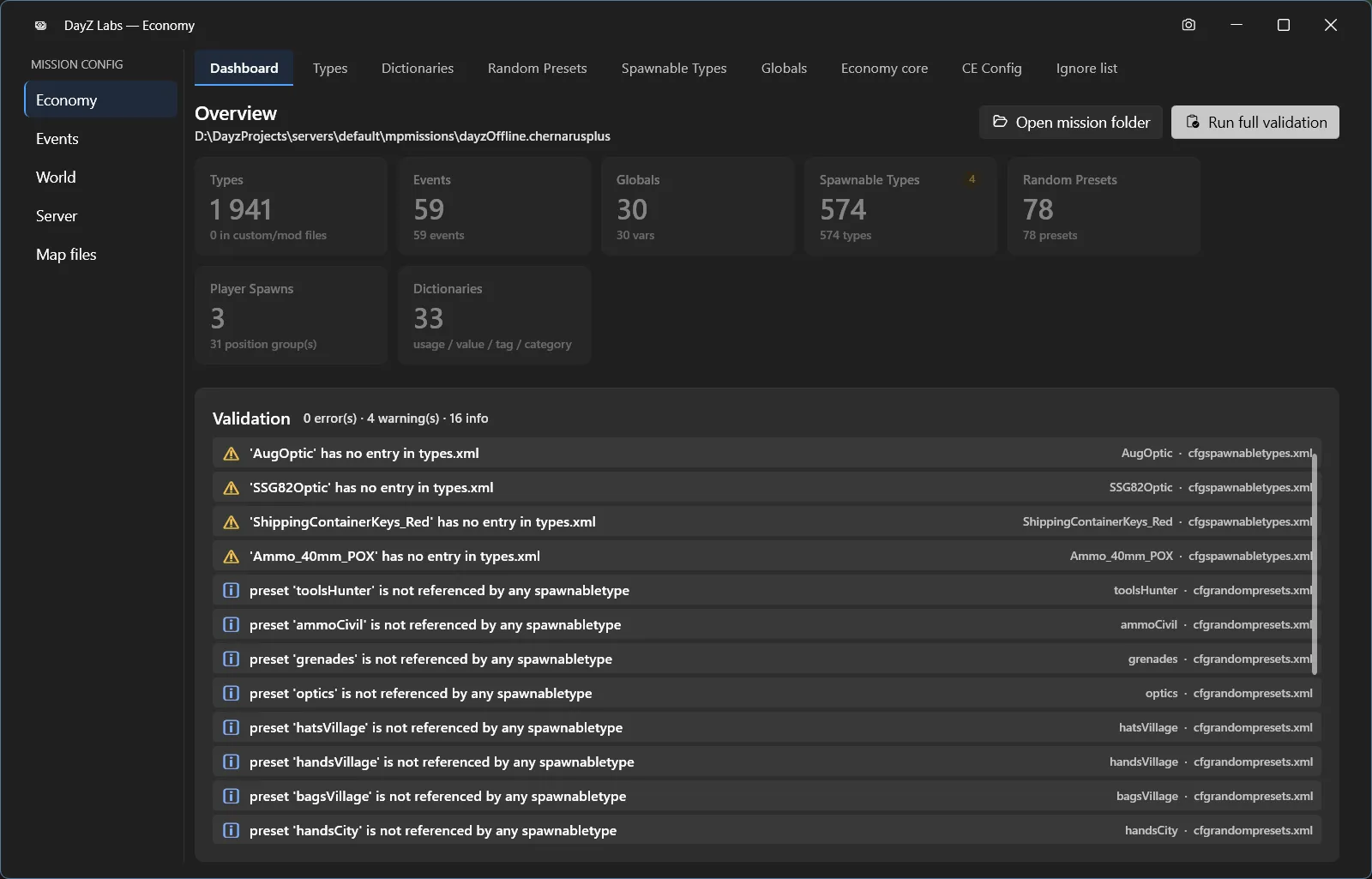Open the CE Config tab
This screenshot has width=1372, height=879.
pos(991,69)
